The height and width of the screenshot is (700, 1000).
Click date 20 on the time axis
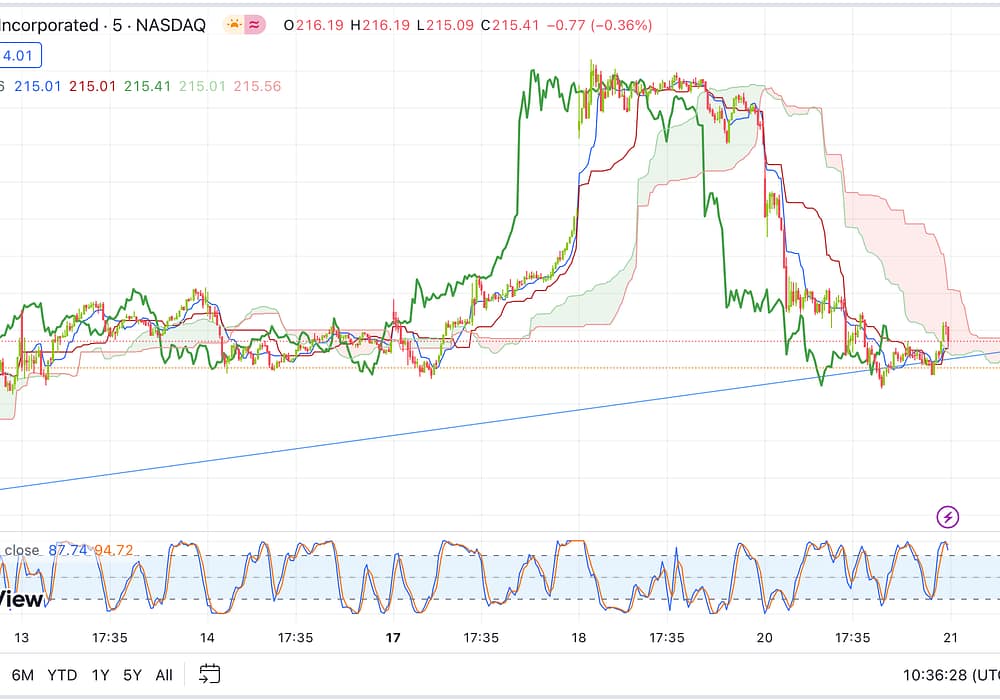[x=765, y=637]
